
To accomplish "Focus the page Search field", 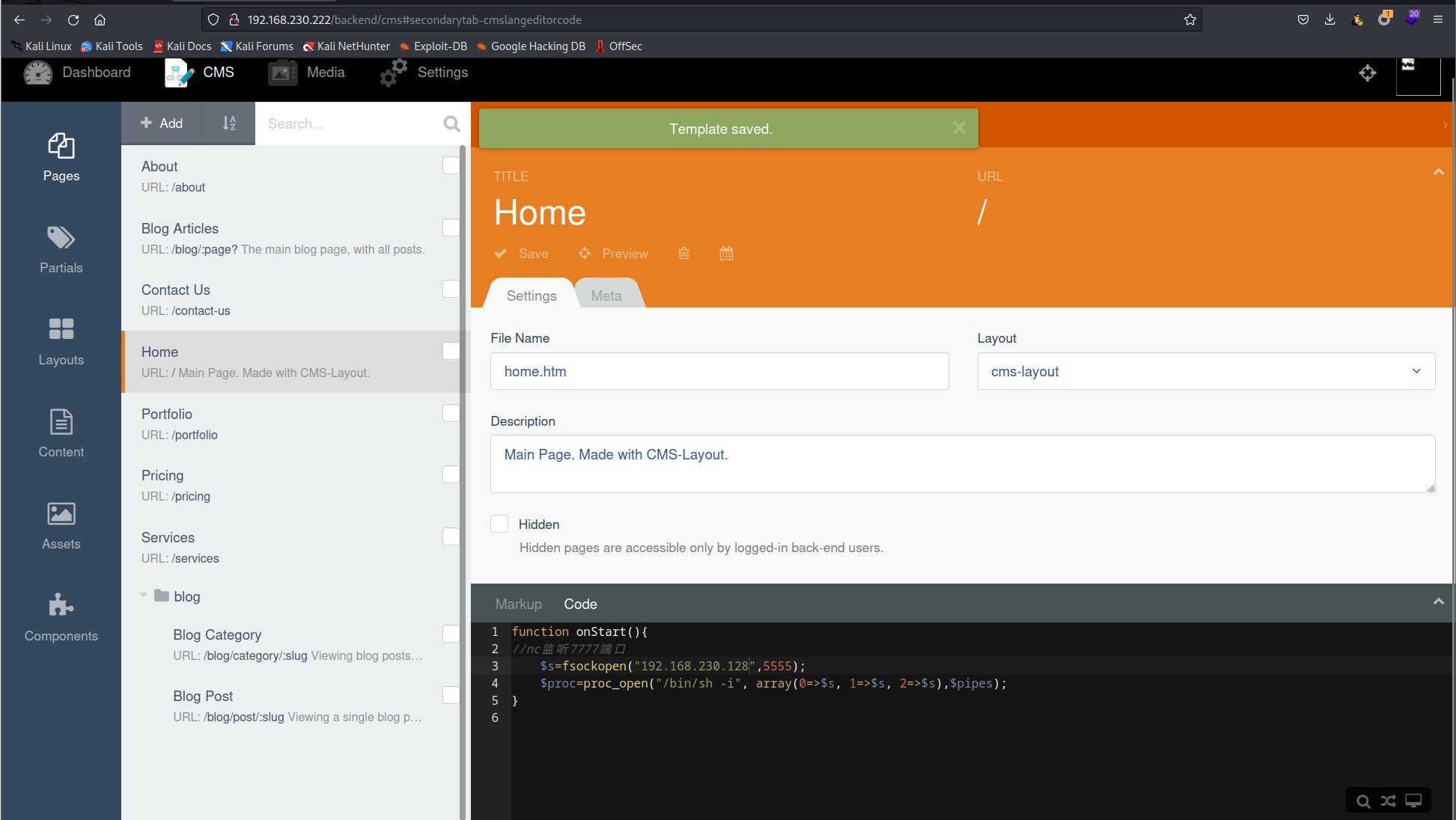I will click(350, 123).
